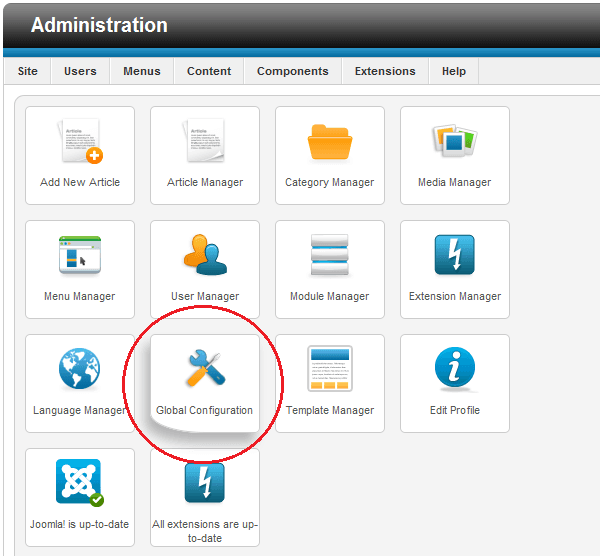Click All extensions are up-to-date icon
The width and height of the screenshot is (600, 556).
point(205,483)
